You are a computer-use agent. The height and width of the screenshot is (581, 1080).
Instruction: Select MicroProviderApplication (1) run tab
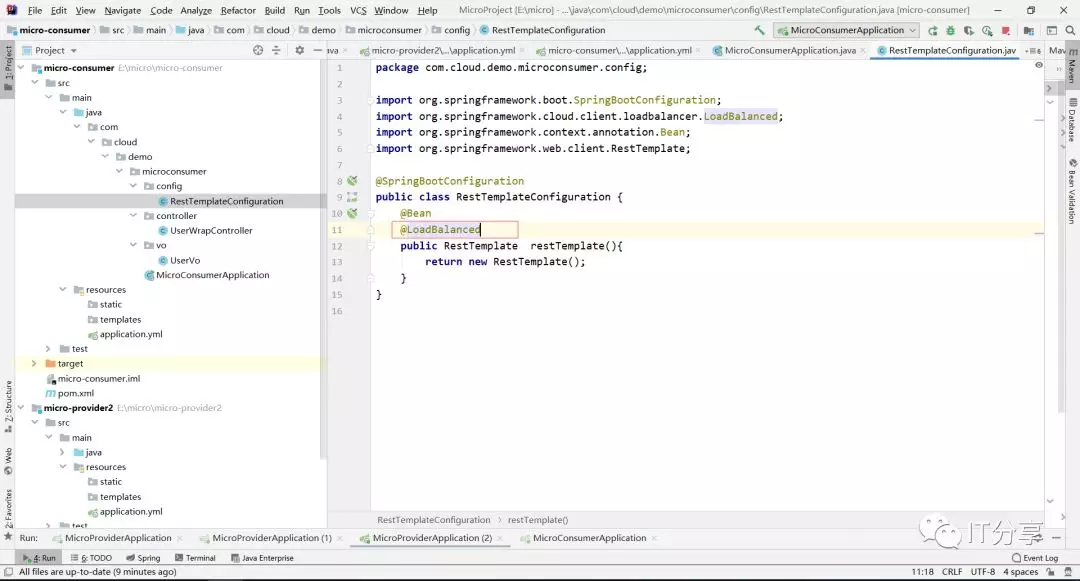pos(271,538)
